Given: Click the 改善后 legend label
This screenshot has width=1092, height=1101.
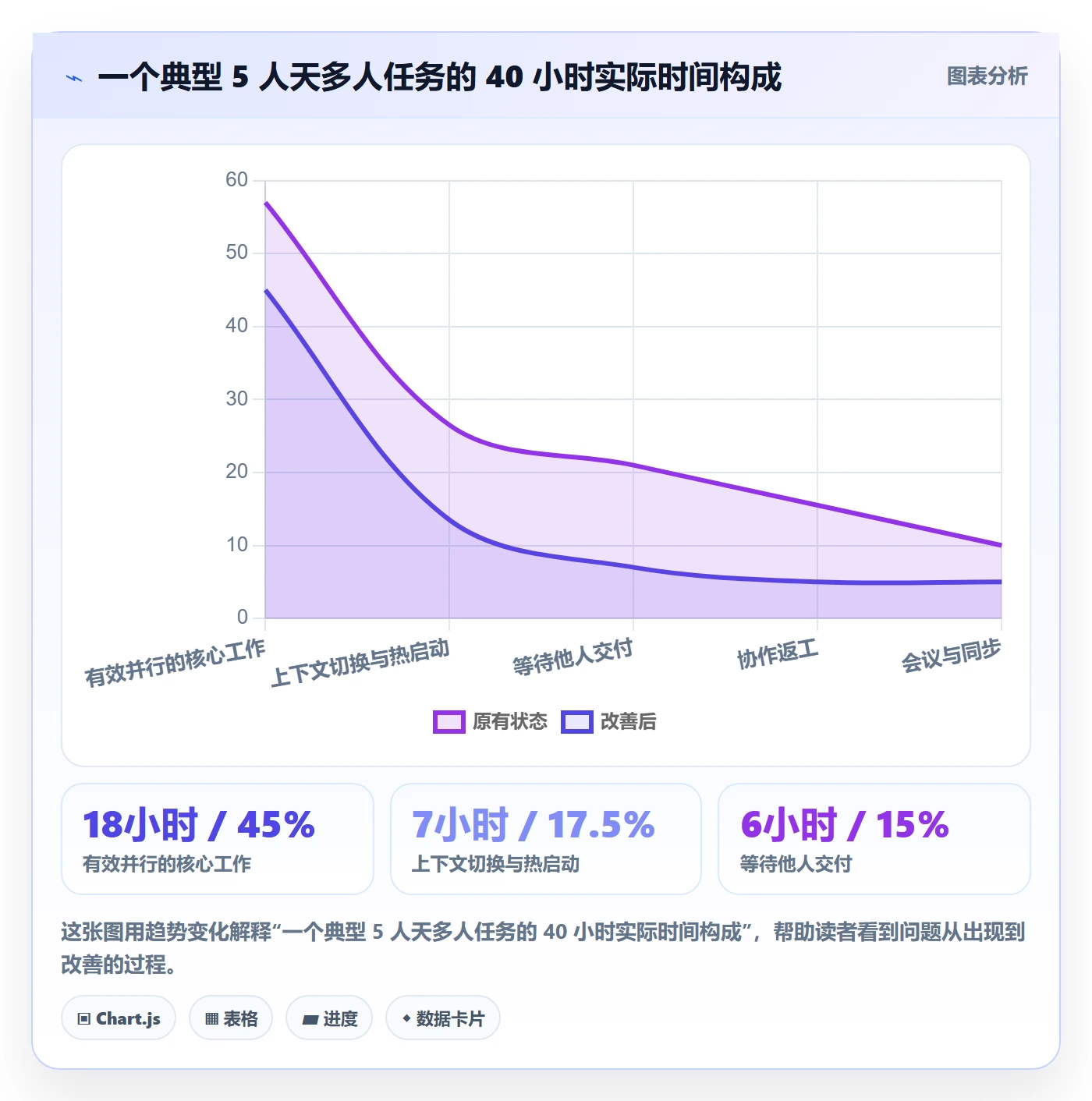Looking at the screenshot, I should coord(629,722).
